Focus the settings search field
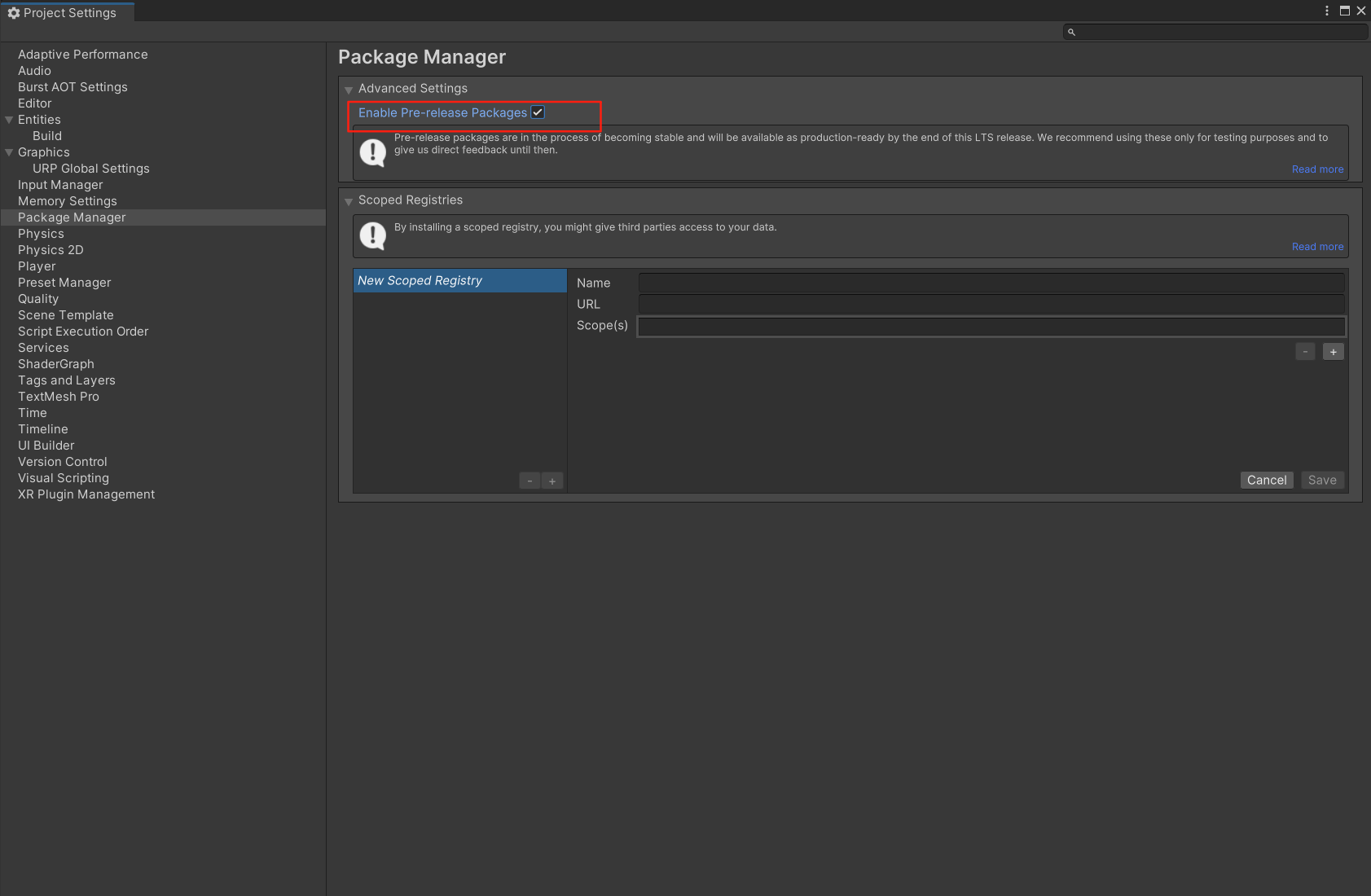 1215,32
